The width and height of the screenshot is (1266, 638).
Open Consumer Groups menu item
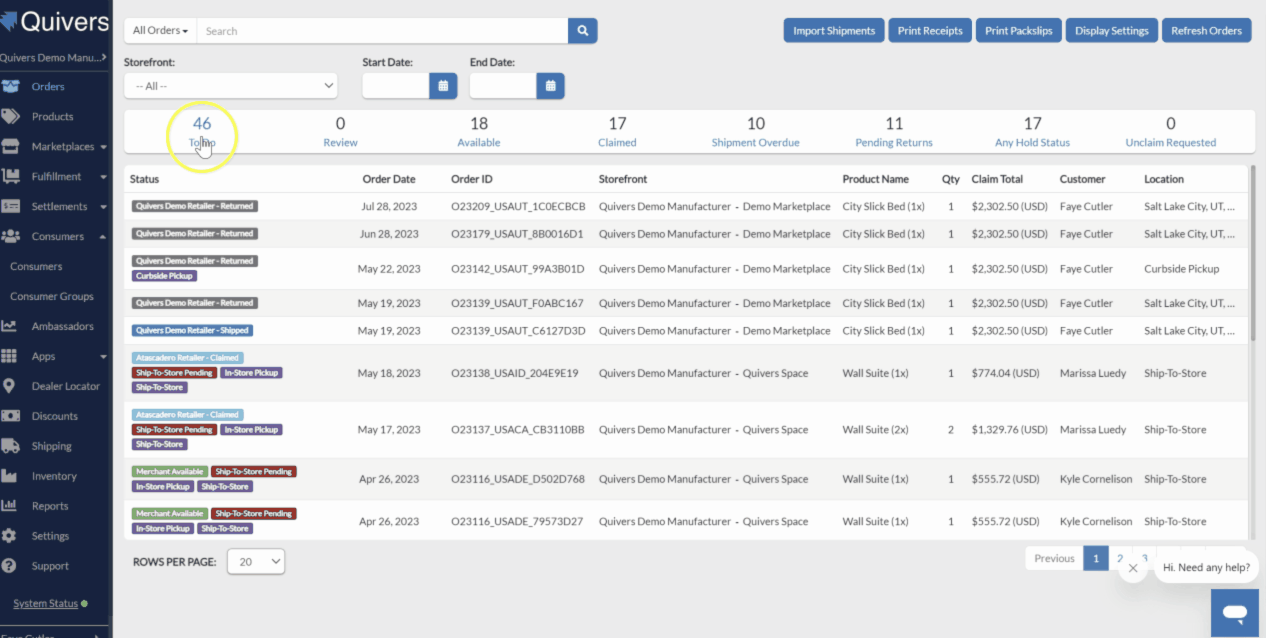tap(51, 297)
